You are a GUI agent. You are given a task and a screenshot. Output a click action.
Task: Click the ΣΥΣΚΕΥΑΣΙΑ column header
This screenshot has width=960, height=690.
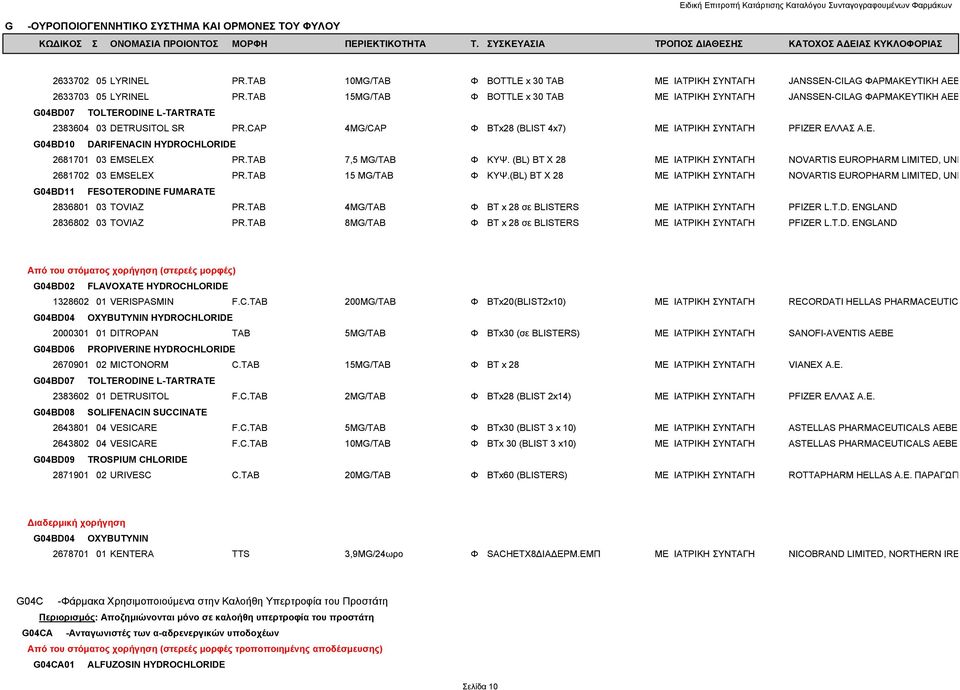[516, 44]
